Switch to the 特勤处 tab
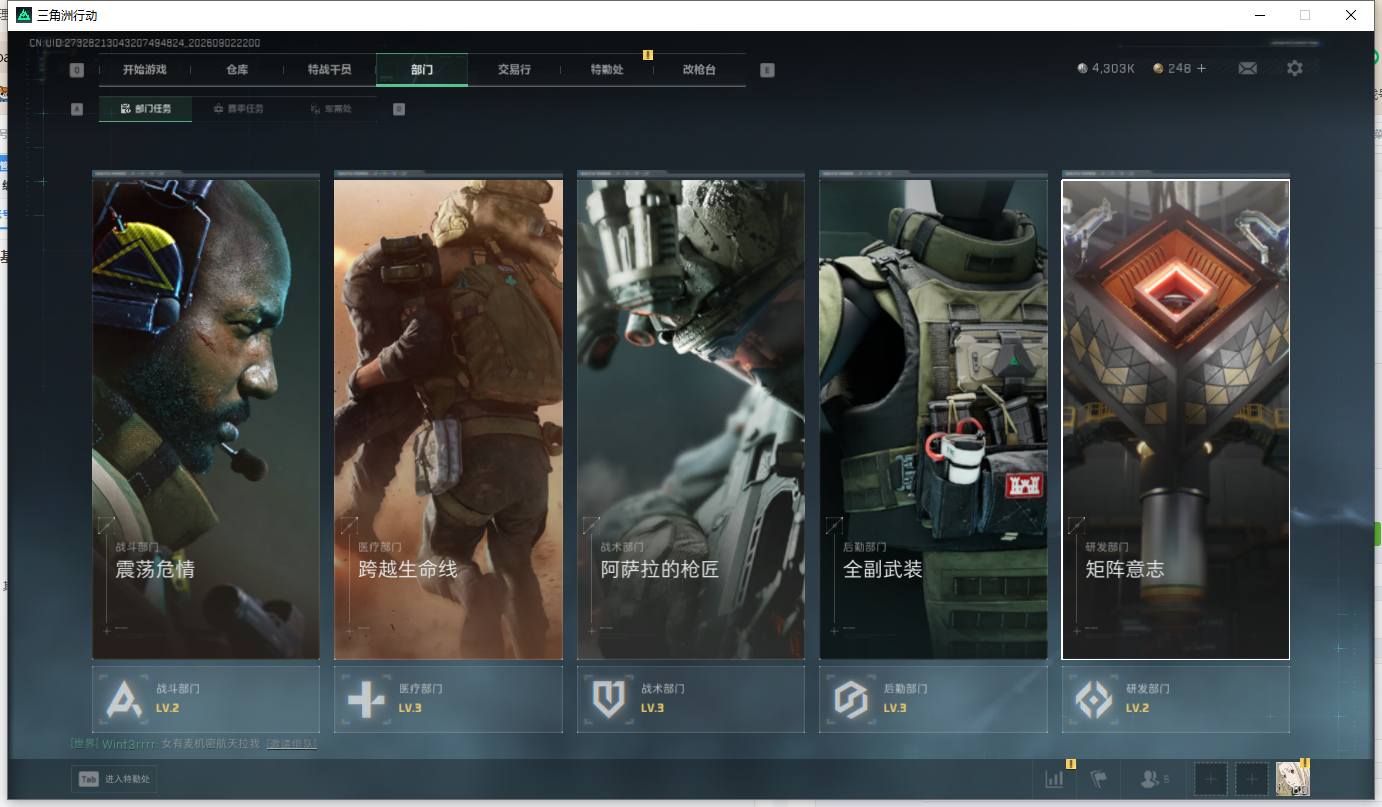Image resolution: width=1382 pixels, height=807 pixels. click(x=607, y=70)
